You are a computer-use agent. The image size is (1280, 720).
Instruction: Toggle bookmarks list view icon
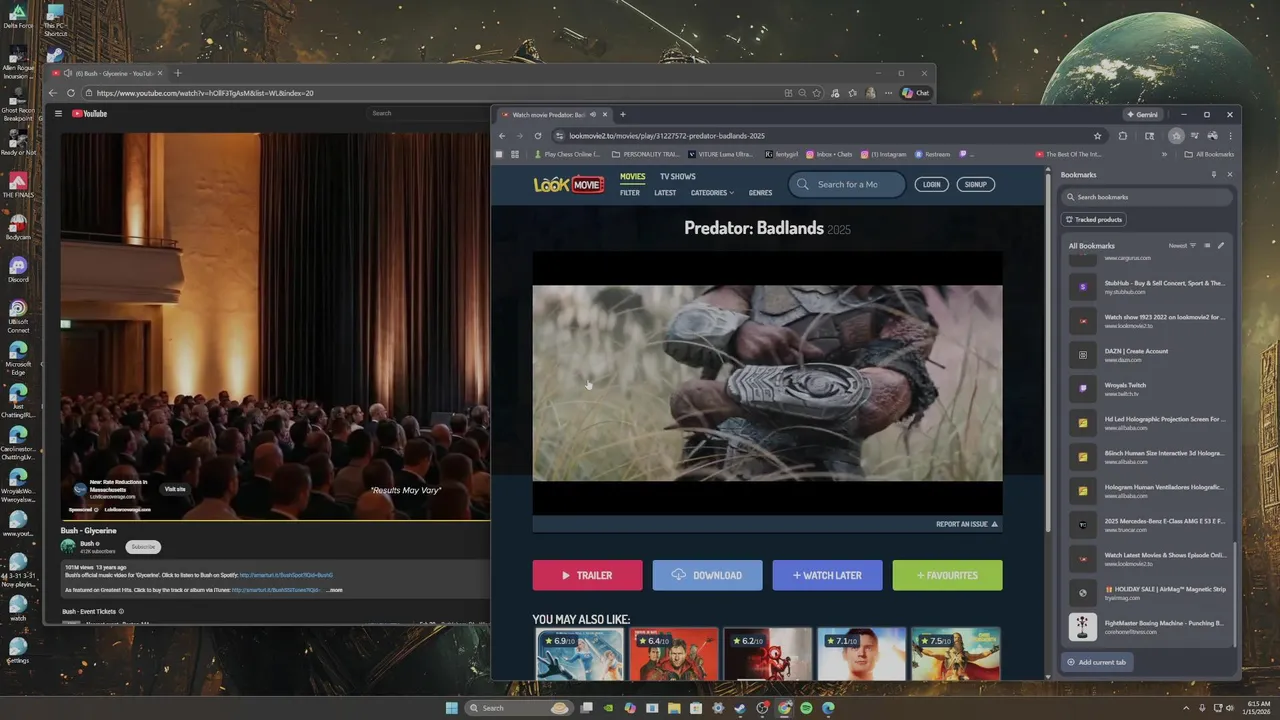[1207, 245]
